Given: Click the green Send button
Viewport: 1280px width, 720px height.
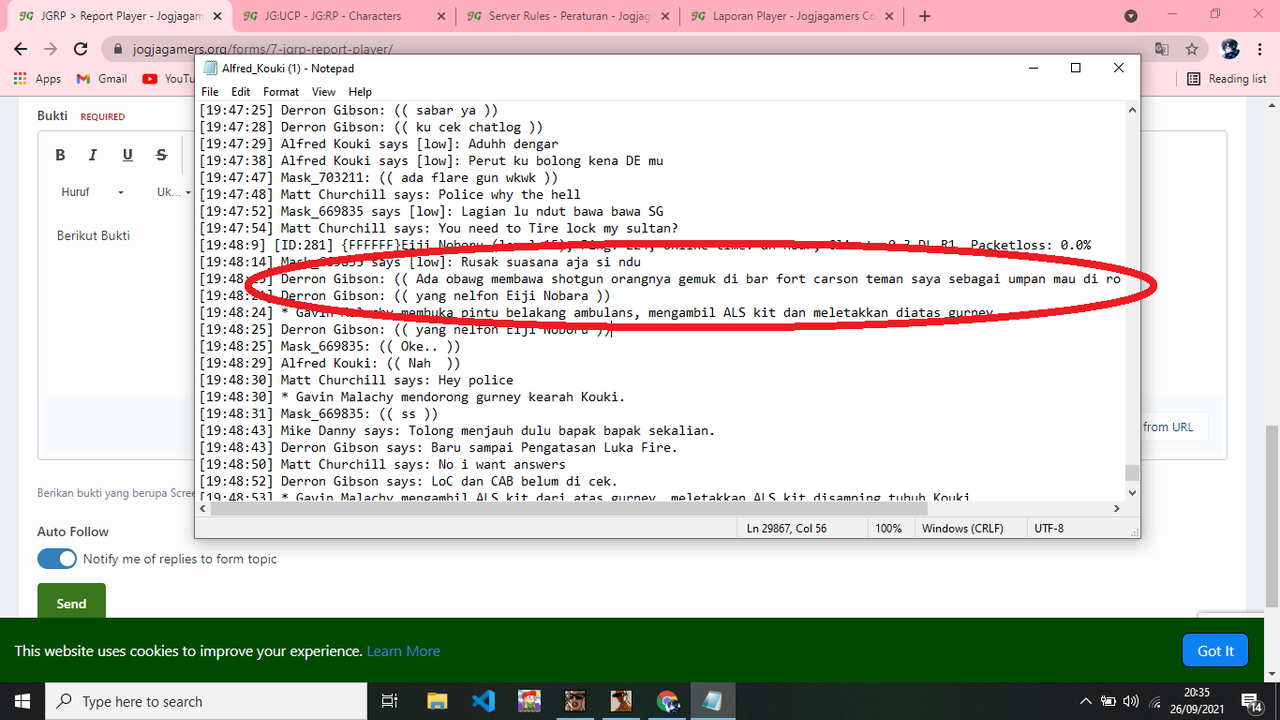Looking at the screenshot, I should click(71, 603).
